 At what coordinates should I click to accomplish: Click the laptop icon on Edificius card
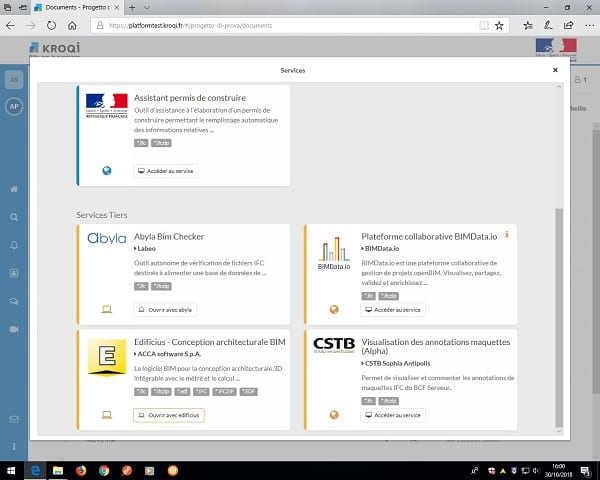click(x=107, y=415)
